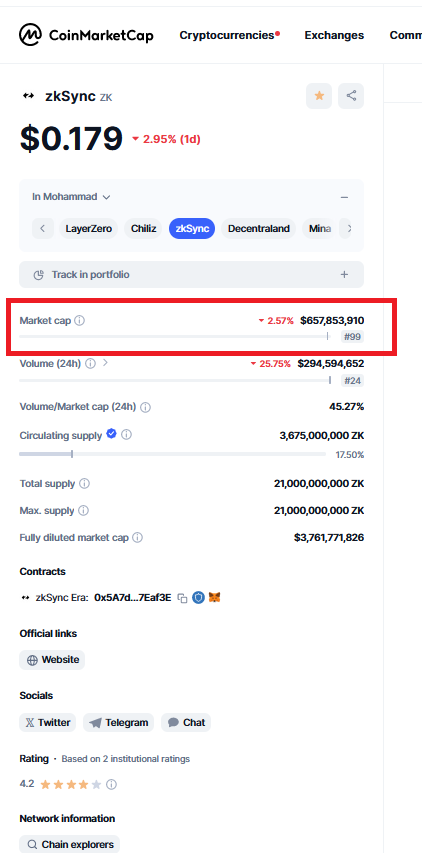This screenshot has height=853, width=422.
Task: Click the 0x5A7d...7Eaf3E contract address
Action: [x=133, y=597]
